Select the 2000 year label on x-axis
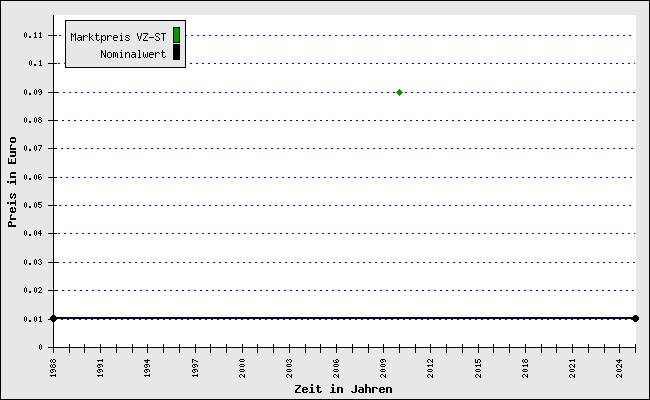This screenshot has width=650, height=400. (242, 367)
